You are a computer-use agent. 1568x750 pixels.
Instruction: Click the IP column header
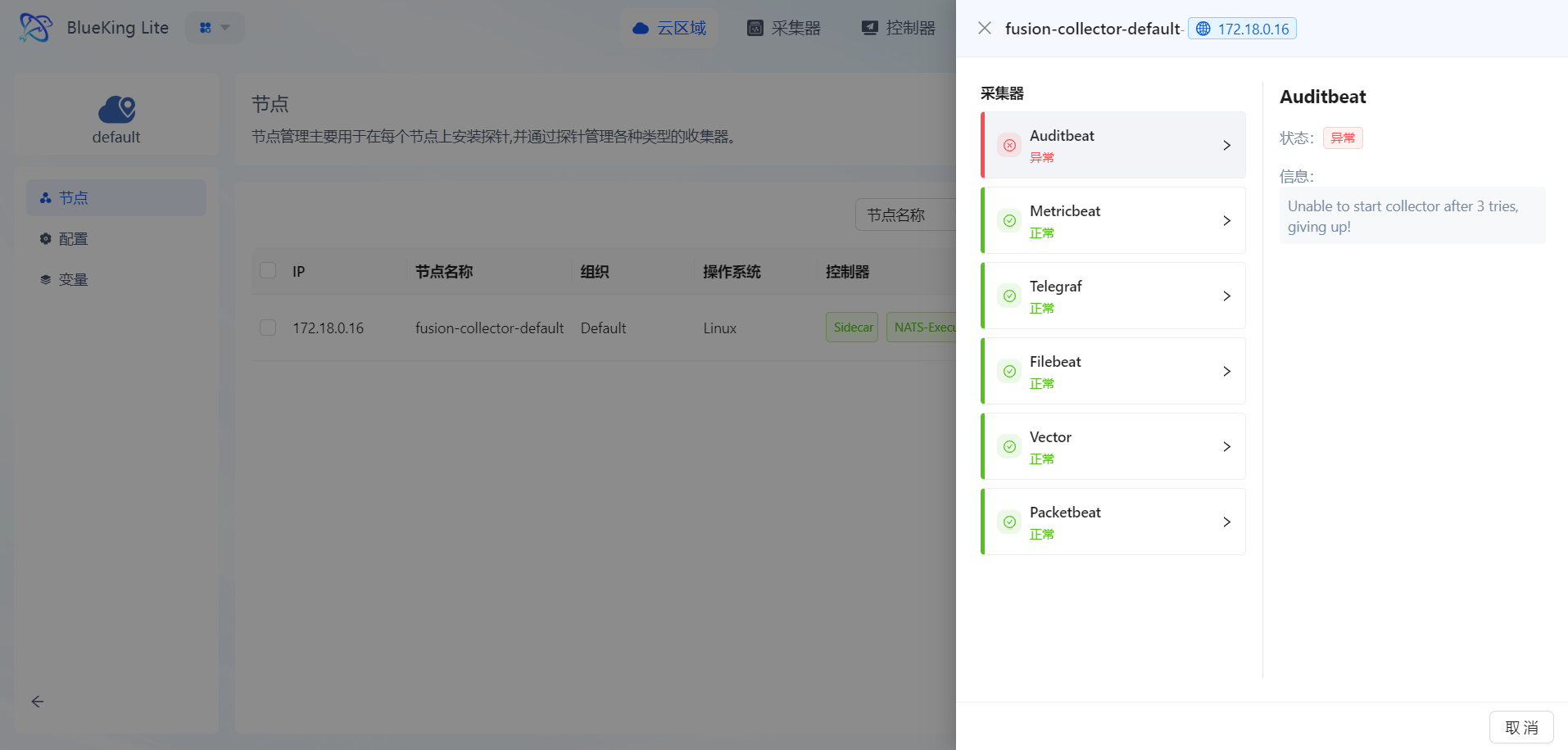tap(298, 272)
